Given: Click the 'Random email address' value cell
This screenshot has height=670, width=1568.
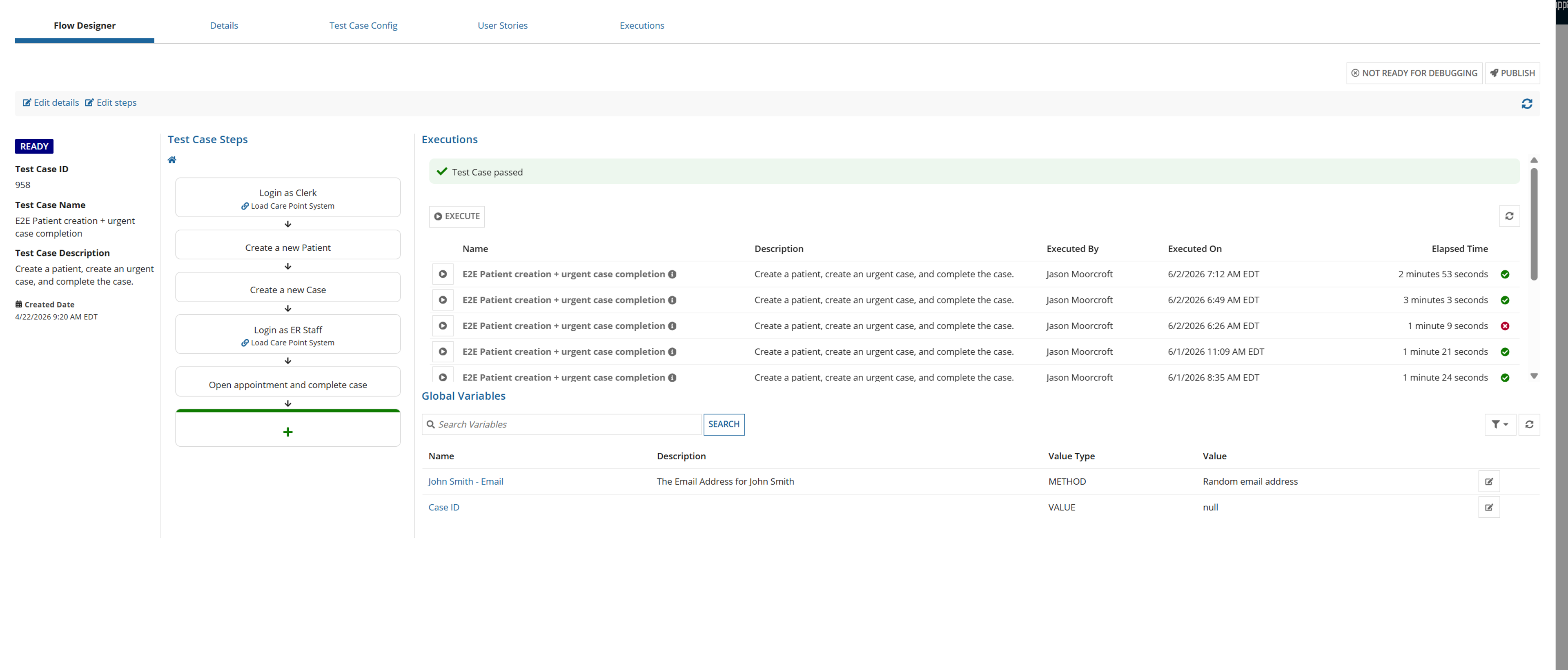Looking at the screenshot, I should click(1249, 481).
